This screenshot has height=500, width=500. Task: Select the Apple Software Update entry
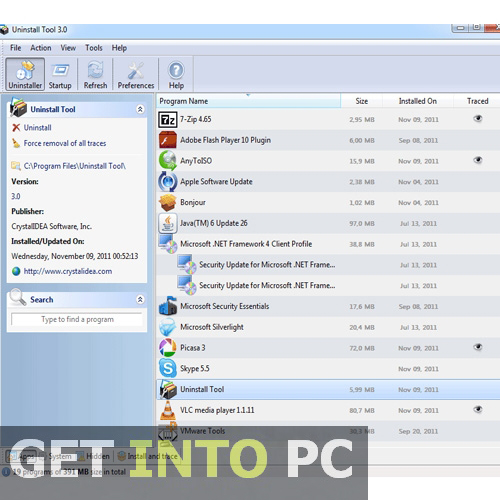point(216,182)
